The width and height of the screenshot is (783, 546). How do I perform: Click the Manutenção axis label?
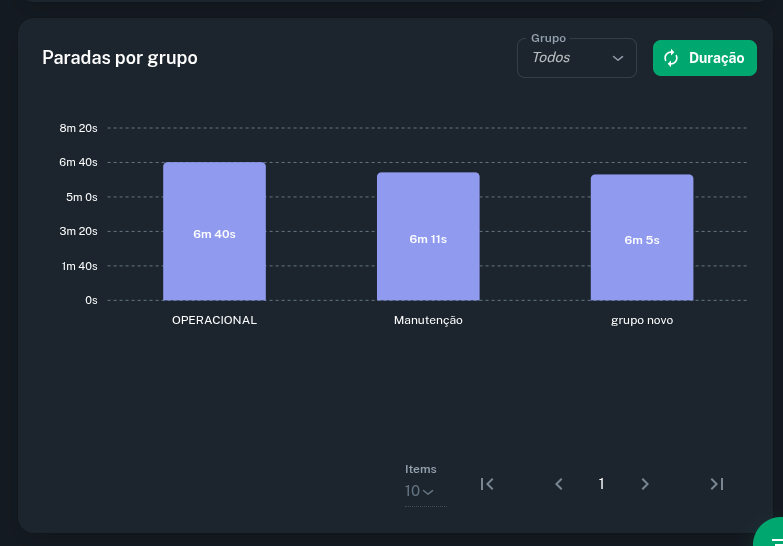point(428,320)
